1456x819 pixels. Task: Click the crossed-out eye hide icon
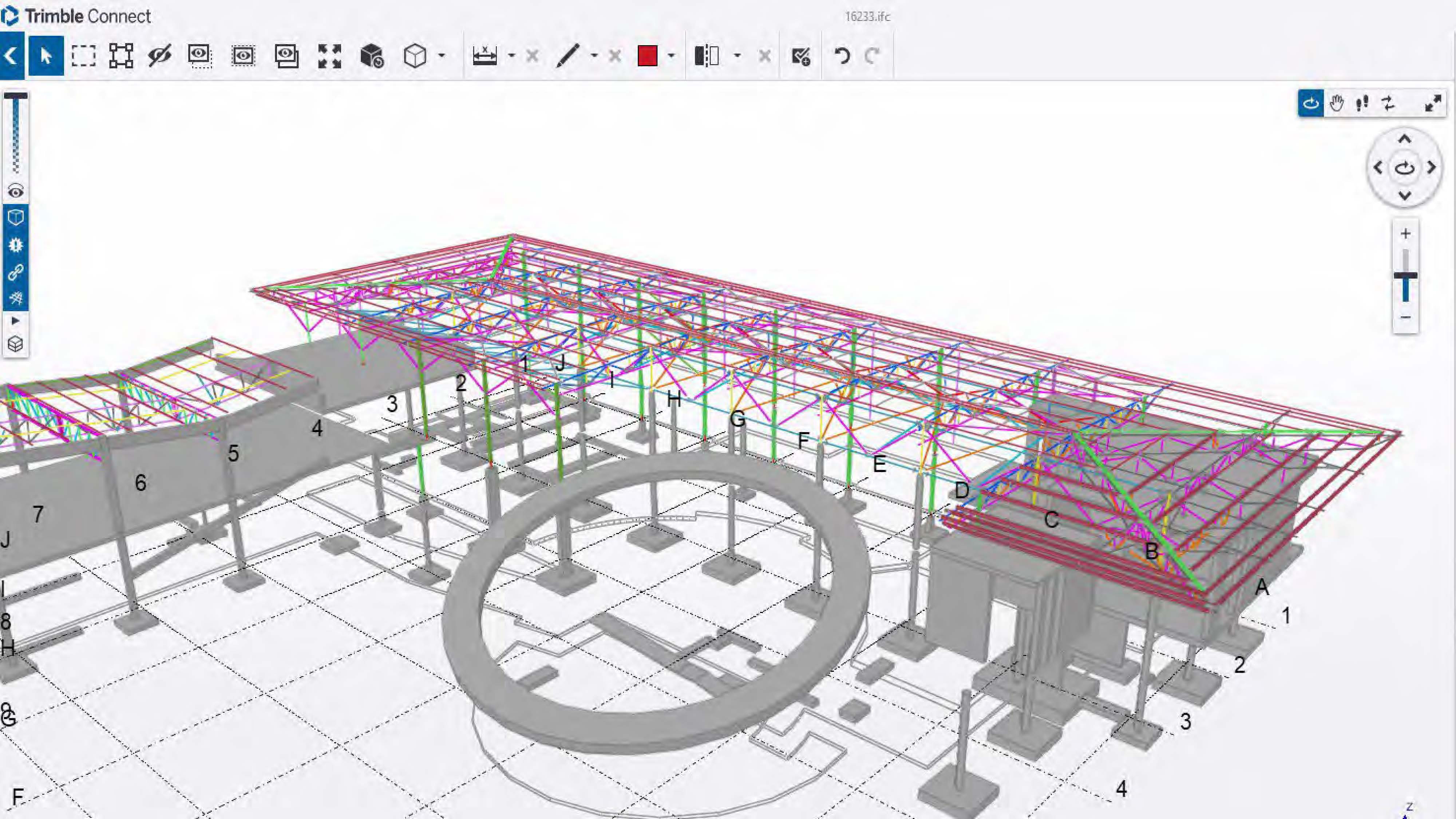pyautogui.click(x=159, y=56)
